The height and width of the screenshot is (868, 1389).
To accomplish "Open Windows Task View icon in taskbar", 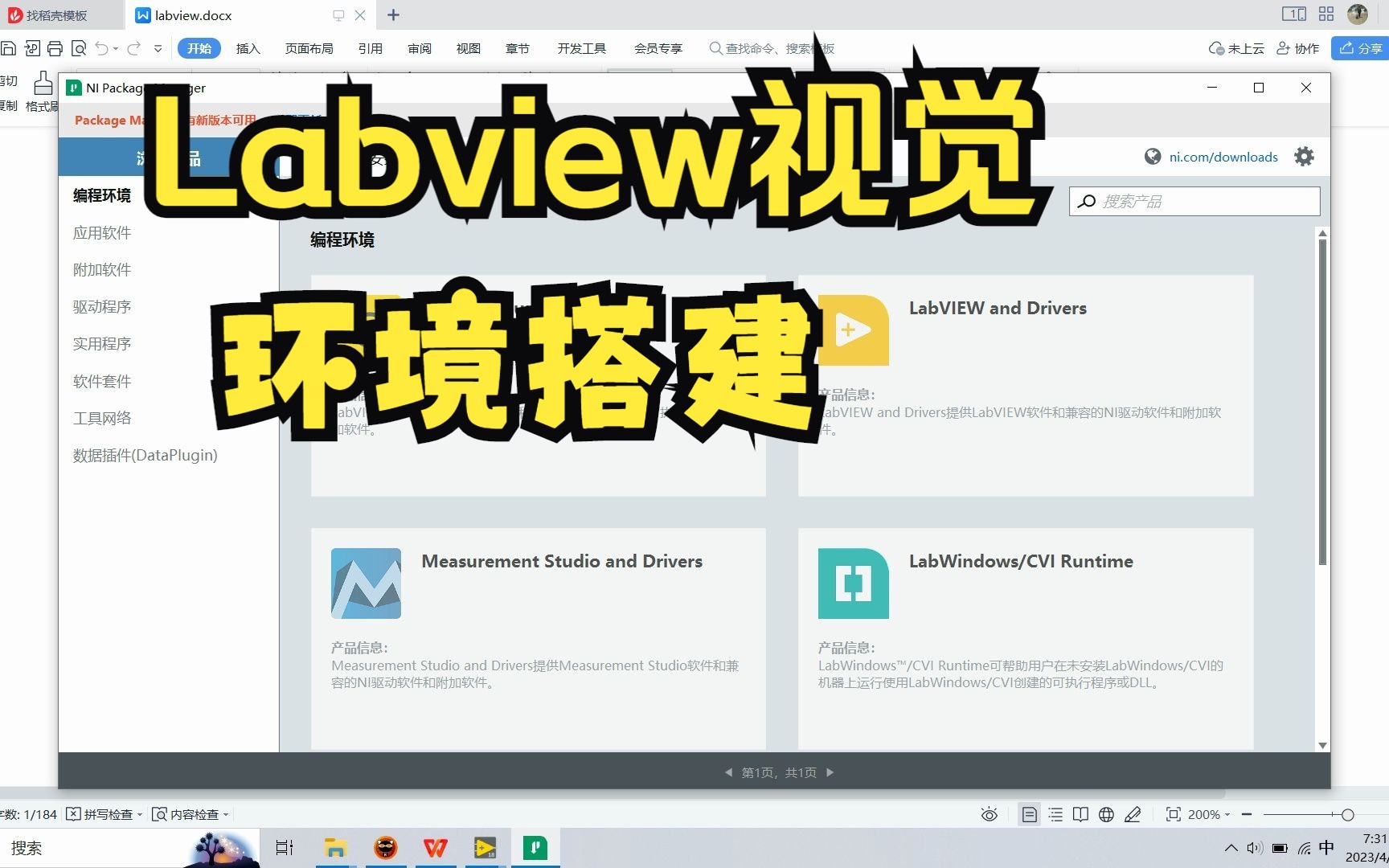I will [285, 848].
